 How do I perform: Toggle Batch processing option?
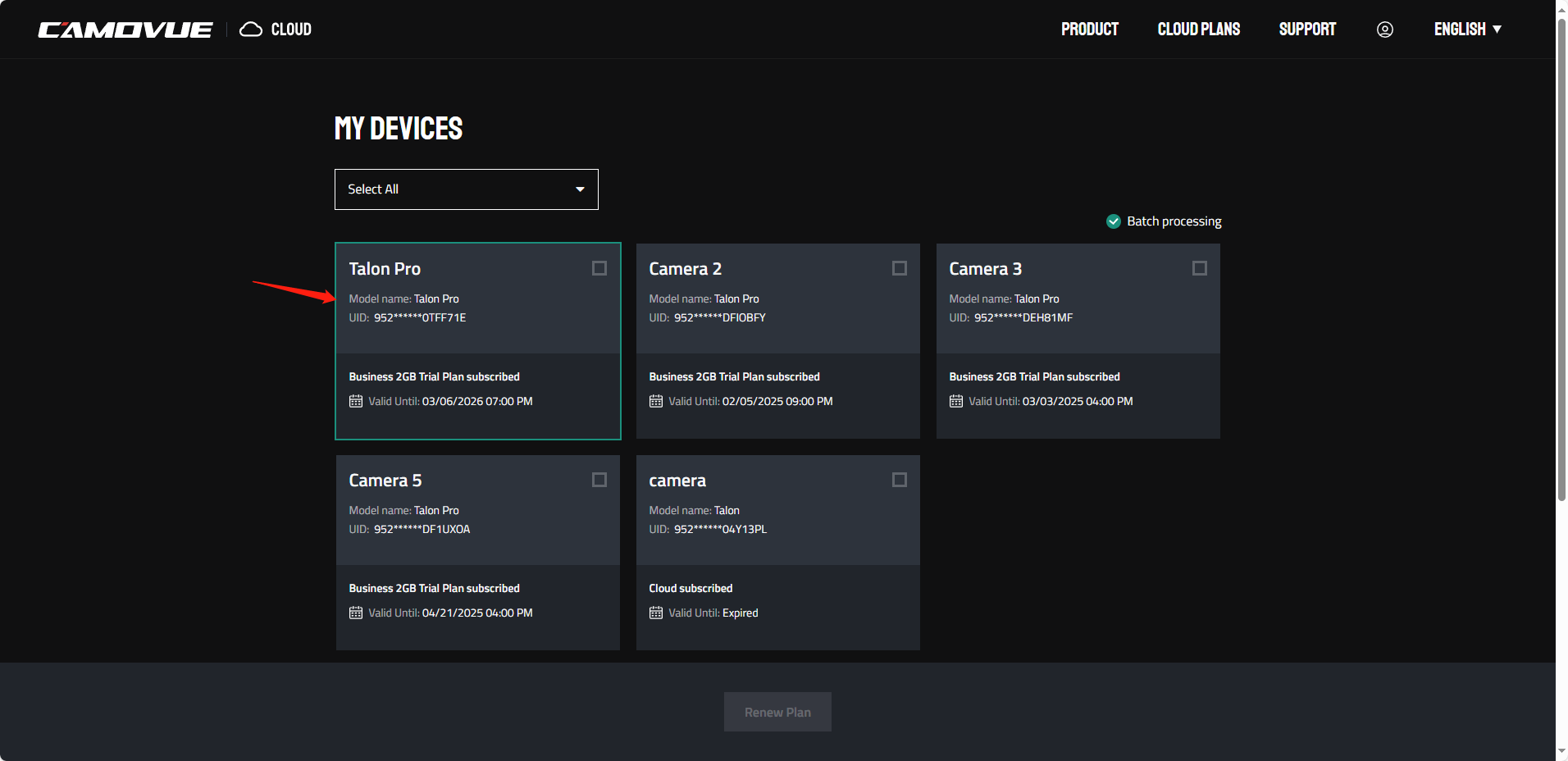[1164, 221]
